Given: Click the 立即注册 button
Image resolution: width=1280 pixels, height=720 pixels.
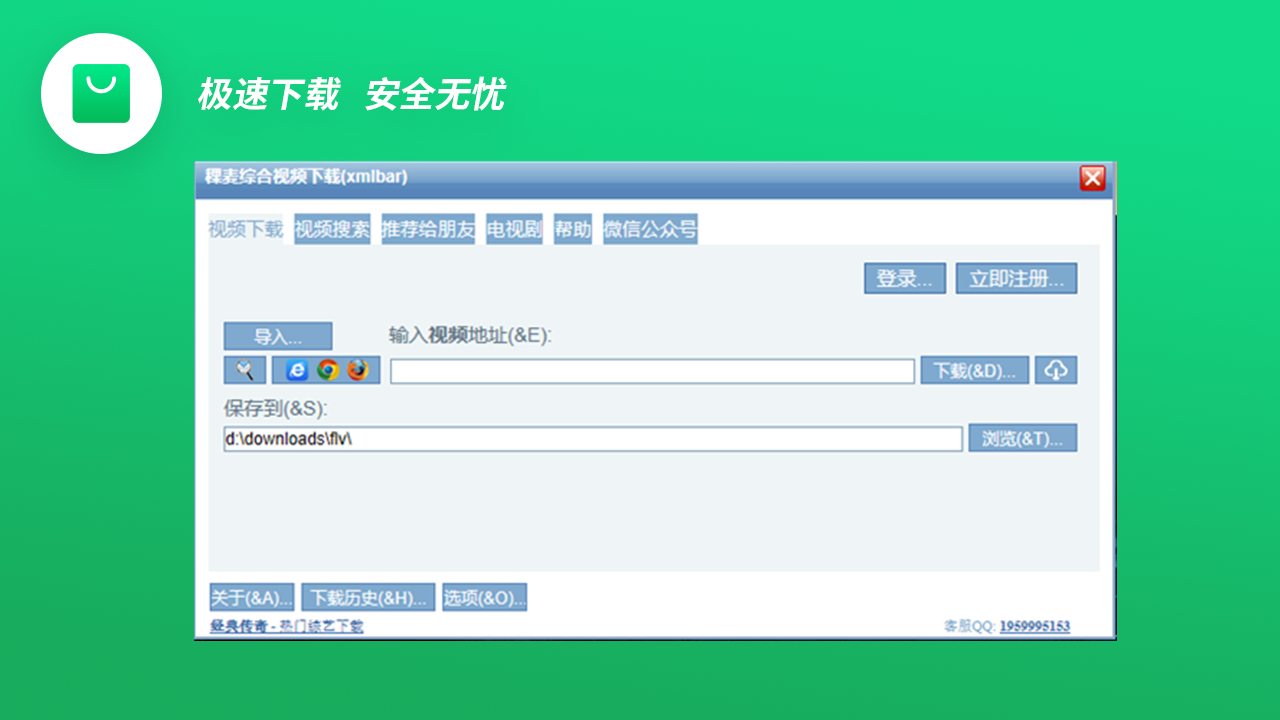Looking at the screenshot, I should click(1016, 278).
